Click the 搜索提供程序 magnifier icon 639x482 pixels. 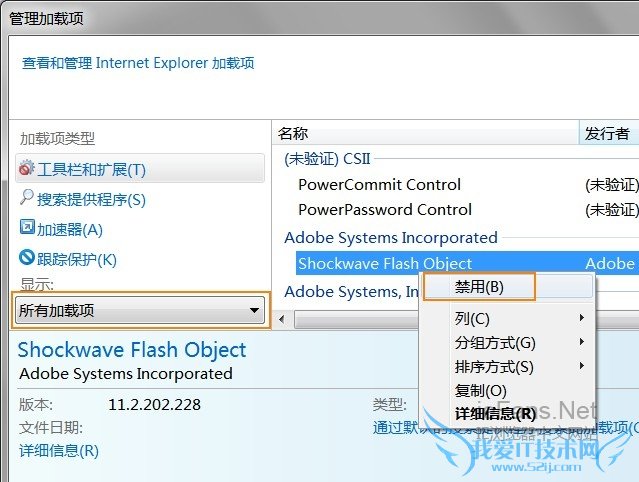point(27,199)
